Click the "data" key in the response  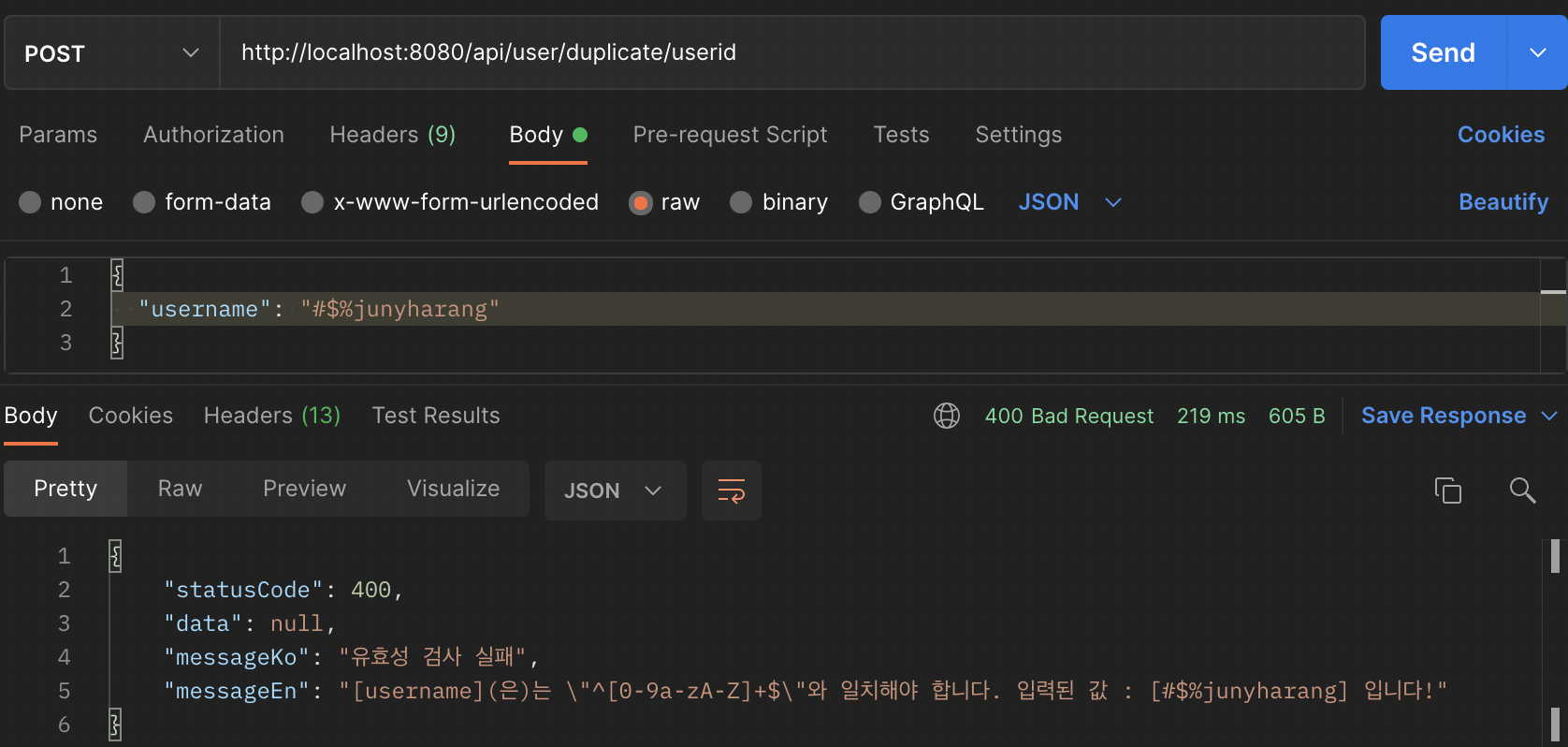(203, 623)
